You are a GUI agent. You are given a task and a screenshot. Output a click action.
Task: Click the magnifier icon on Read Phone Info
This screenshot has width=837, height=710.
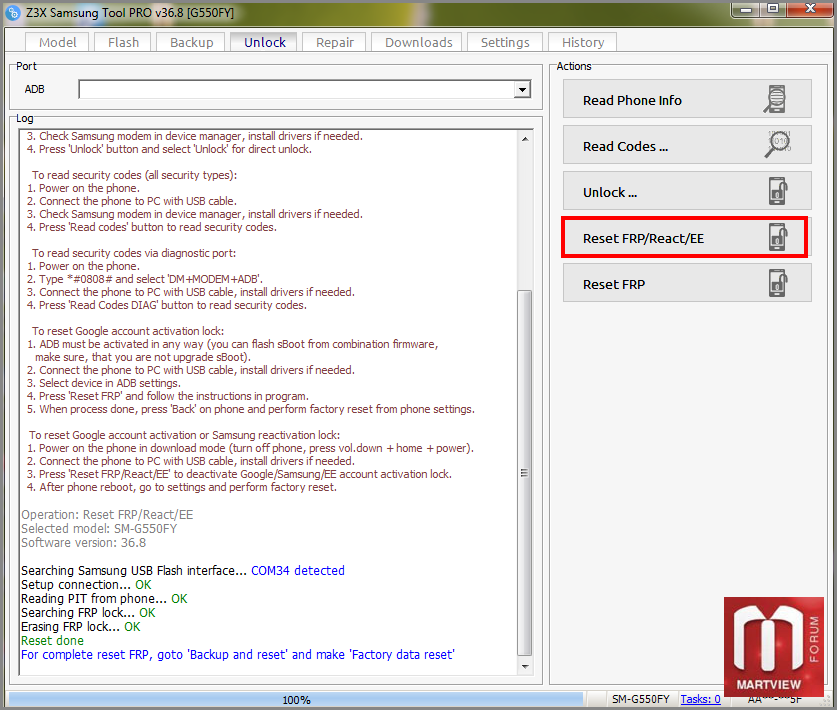(775, 99)
